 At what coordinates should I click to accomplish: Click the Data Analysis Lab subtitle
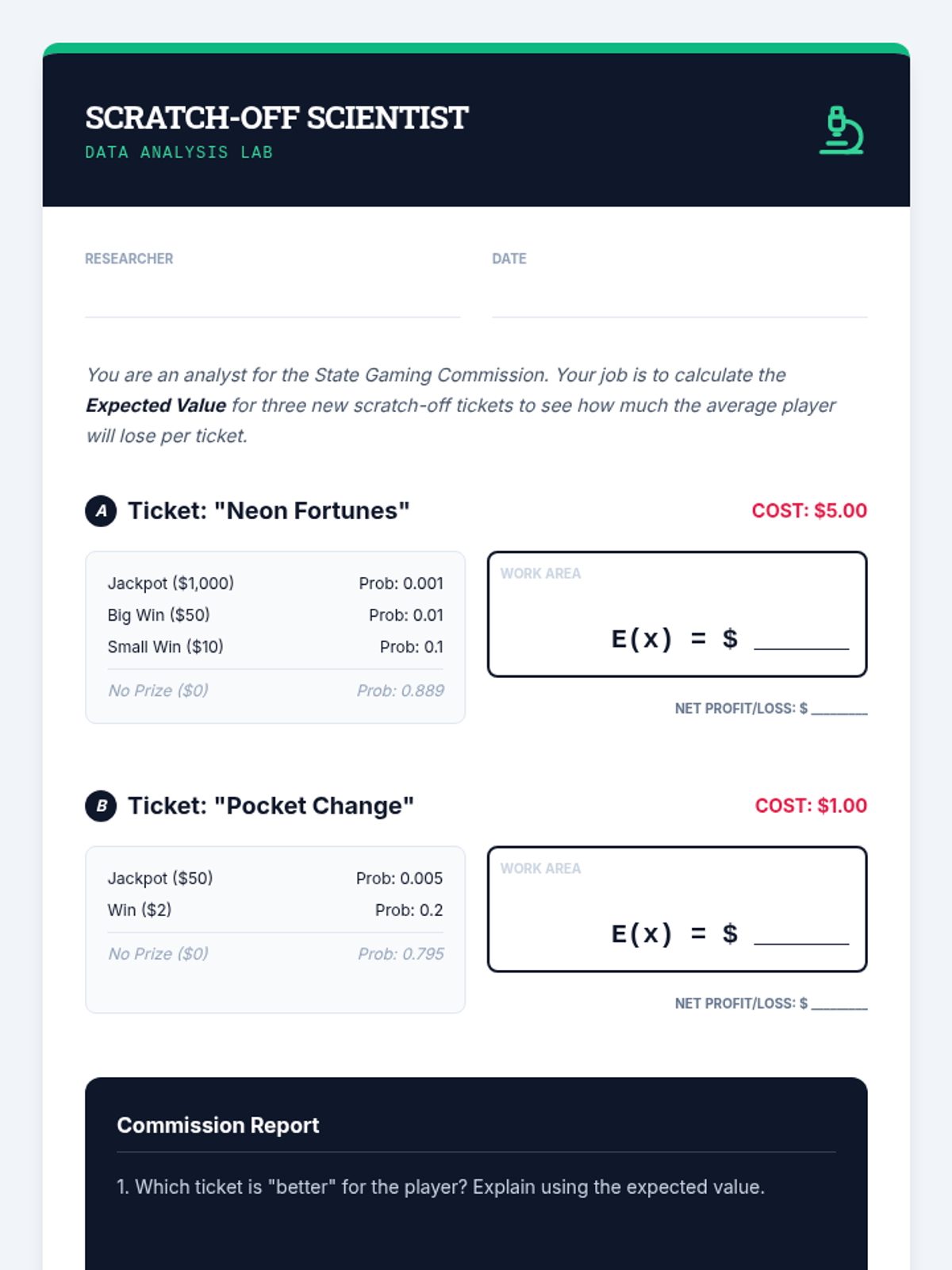(179, 152)
